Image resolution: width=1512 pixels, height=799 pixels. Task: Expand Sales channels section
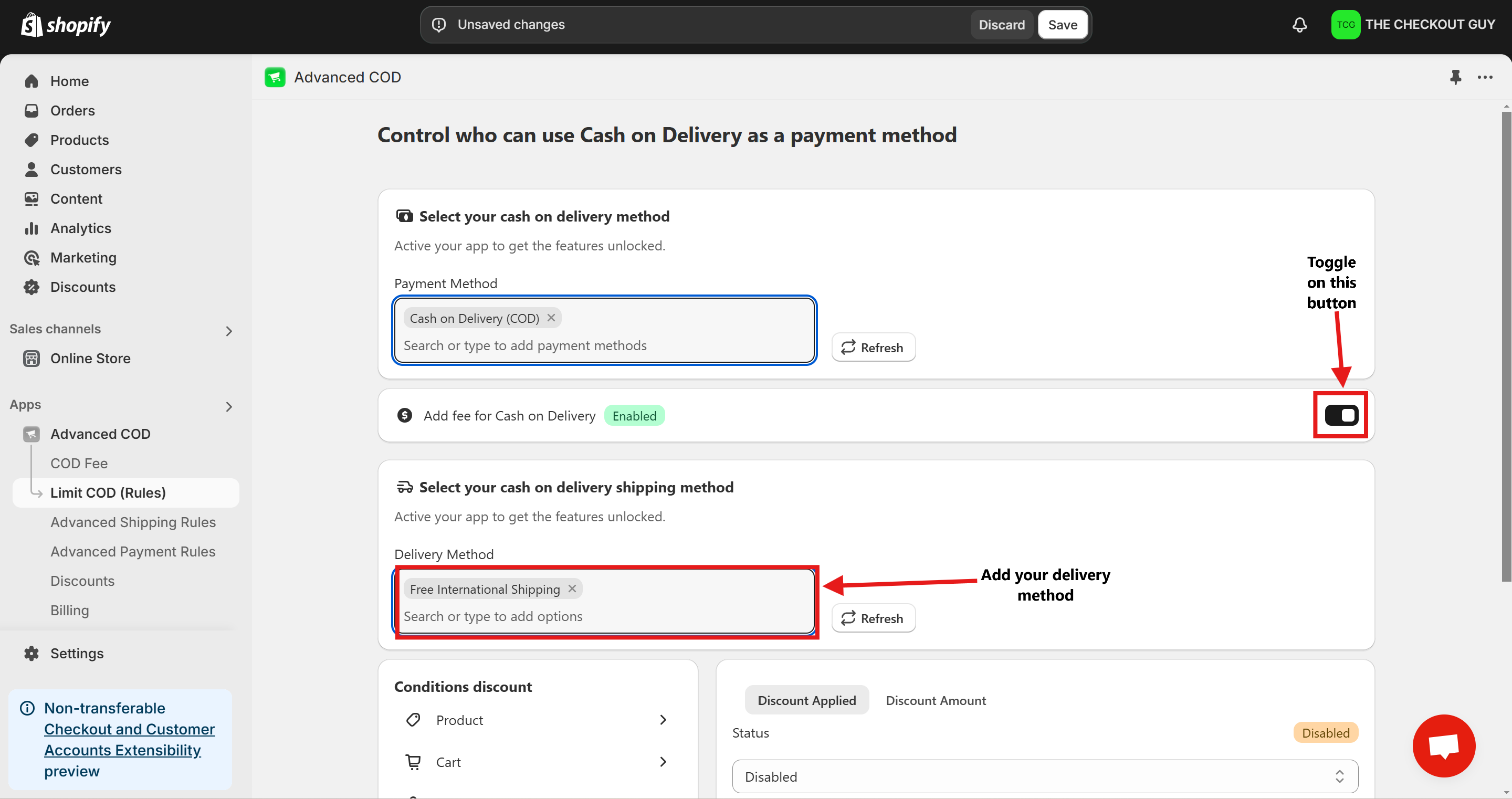tap(229, 331)
